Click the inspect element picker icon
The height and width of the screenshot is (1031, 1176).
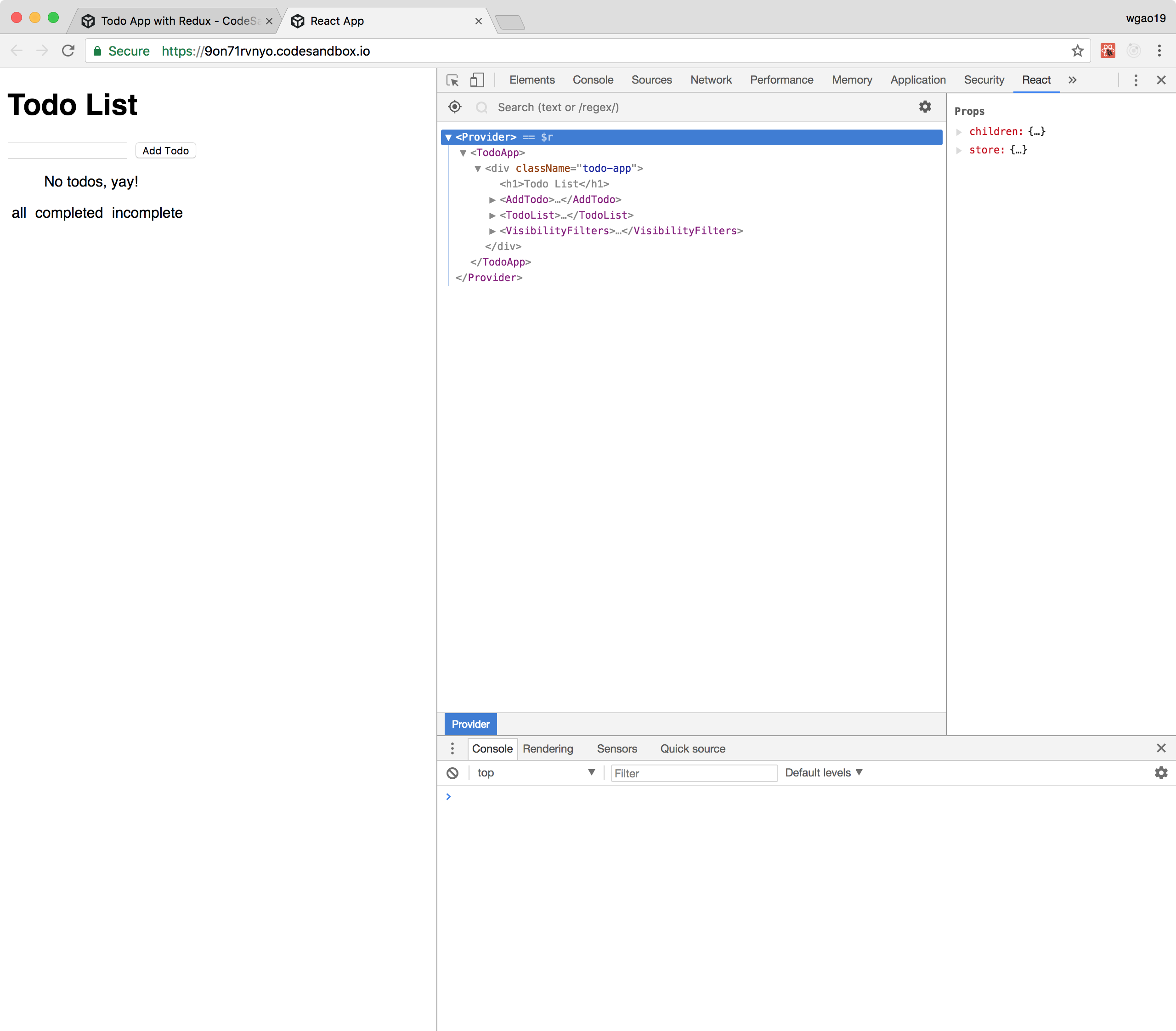pos(452,80)
